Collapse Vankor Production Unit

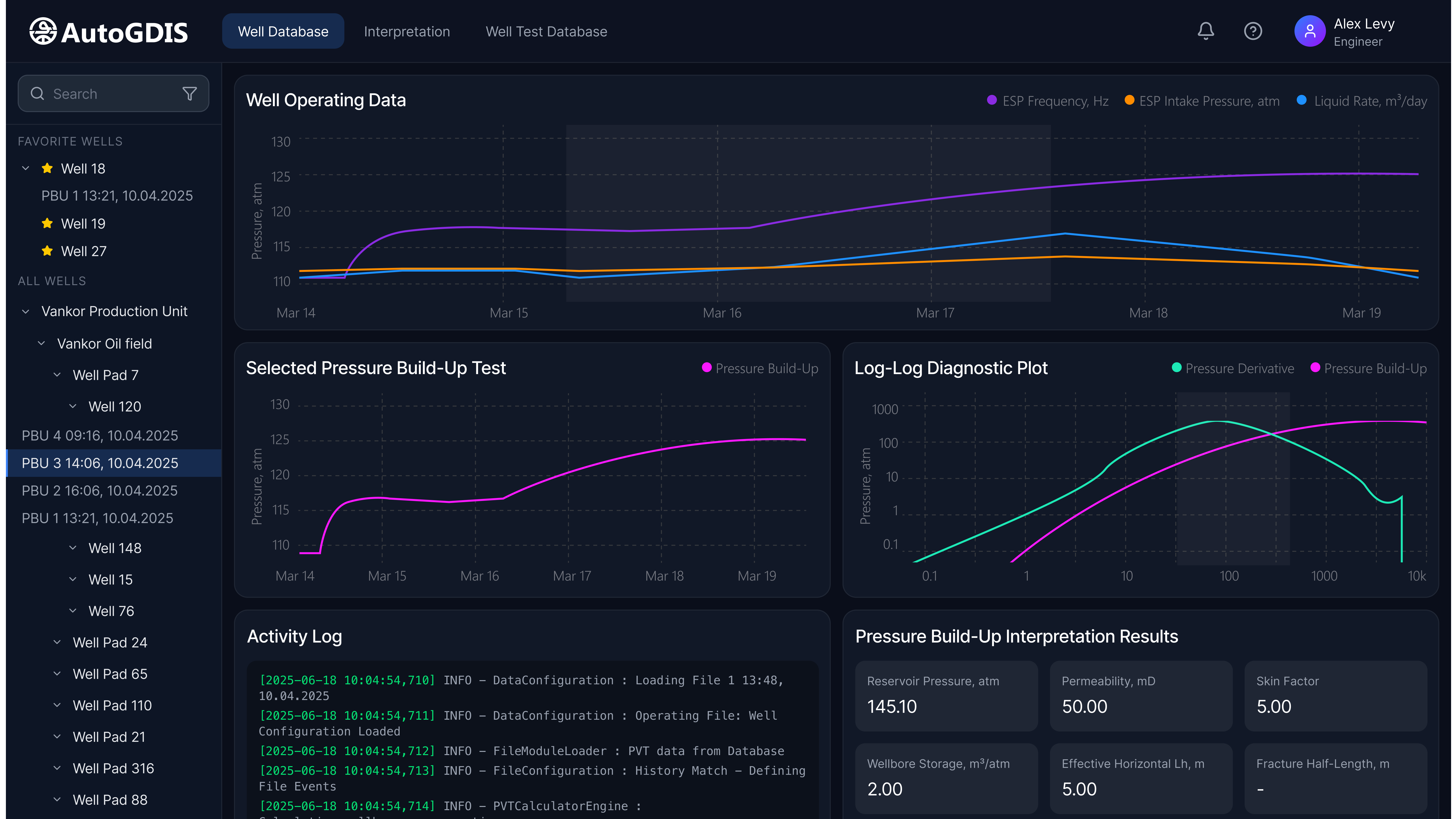[25, 311]
